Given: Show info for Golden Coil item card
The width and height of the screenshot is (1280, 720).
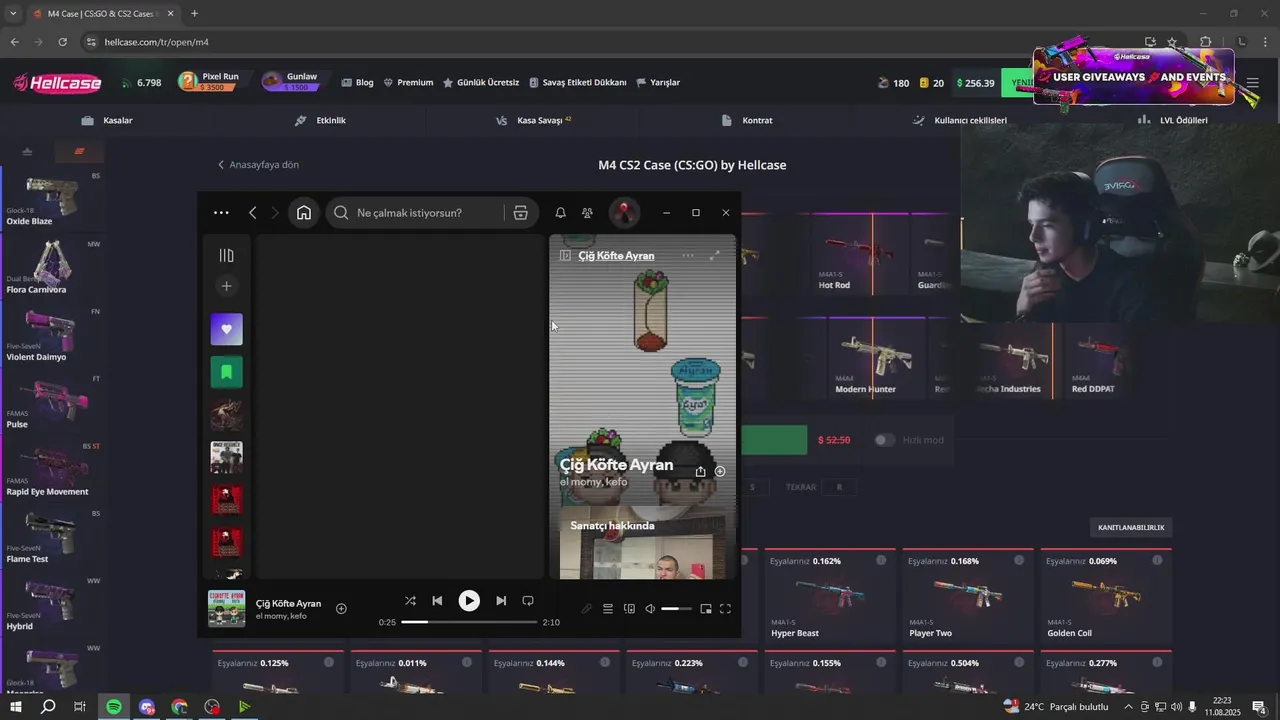Looking at the screenshot, I should point(1157,561).
